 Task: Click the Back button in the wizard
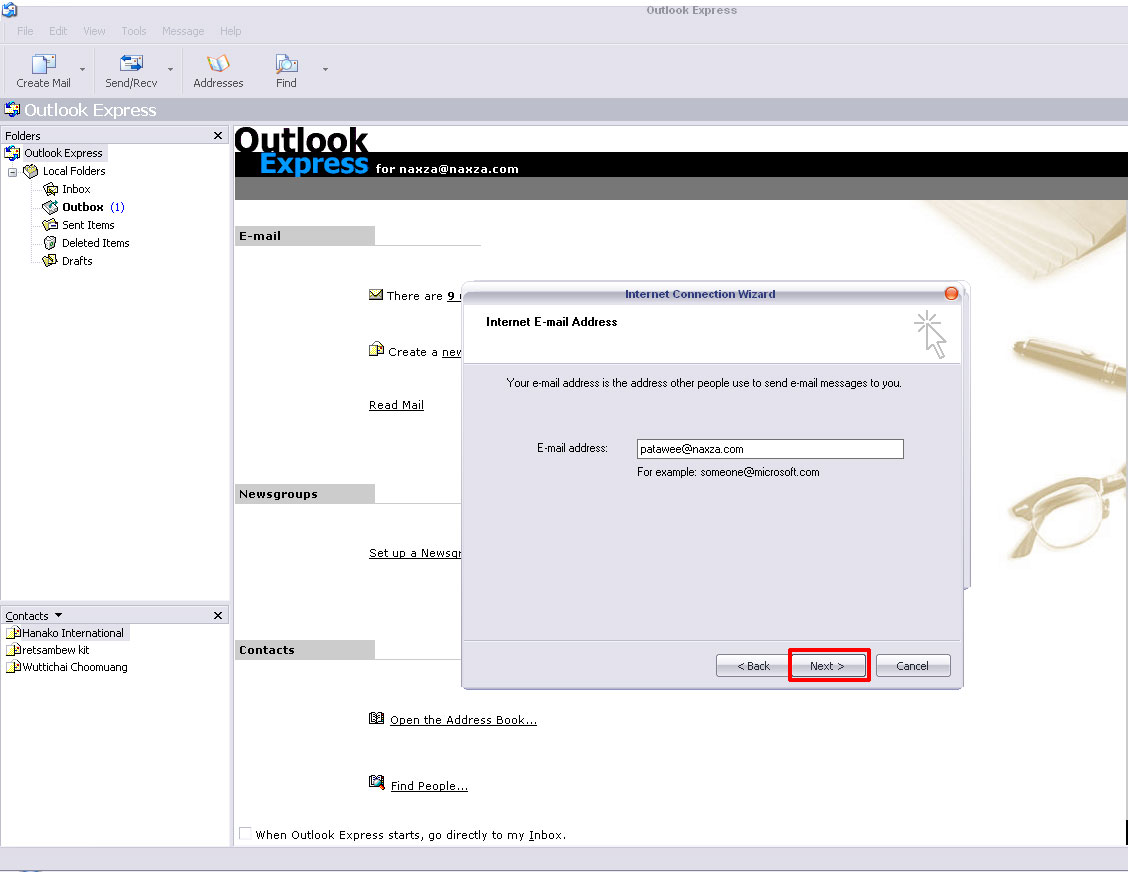[753, 666]
